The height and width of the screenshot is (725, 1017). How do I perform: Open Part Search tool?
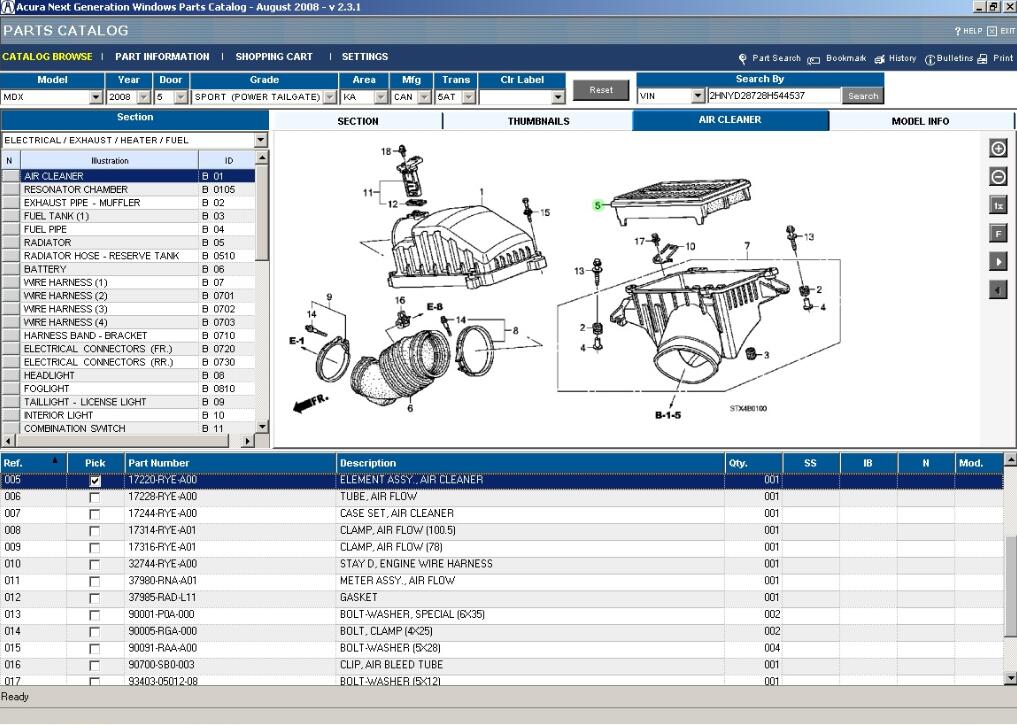(x=769, y=58)
